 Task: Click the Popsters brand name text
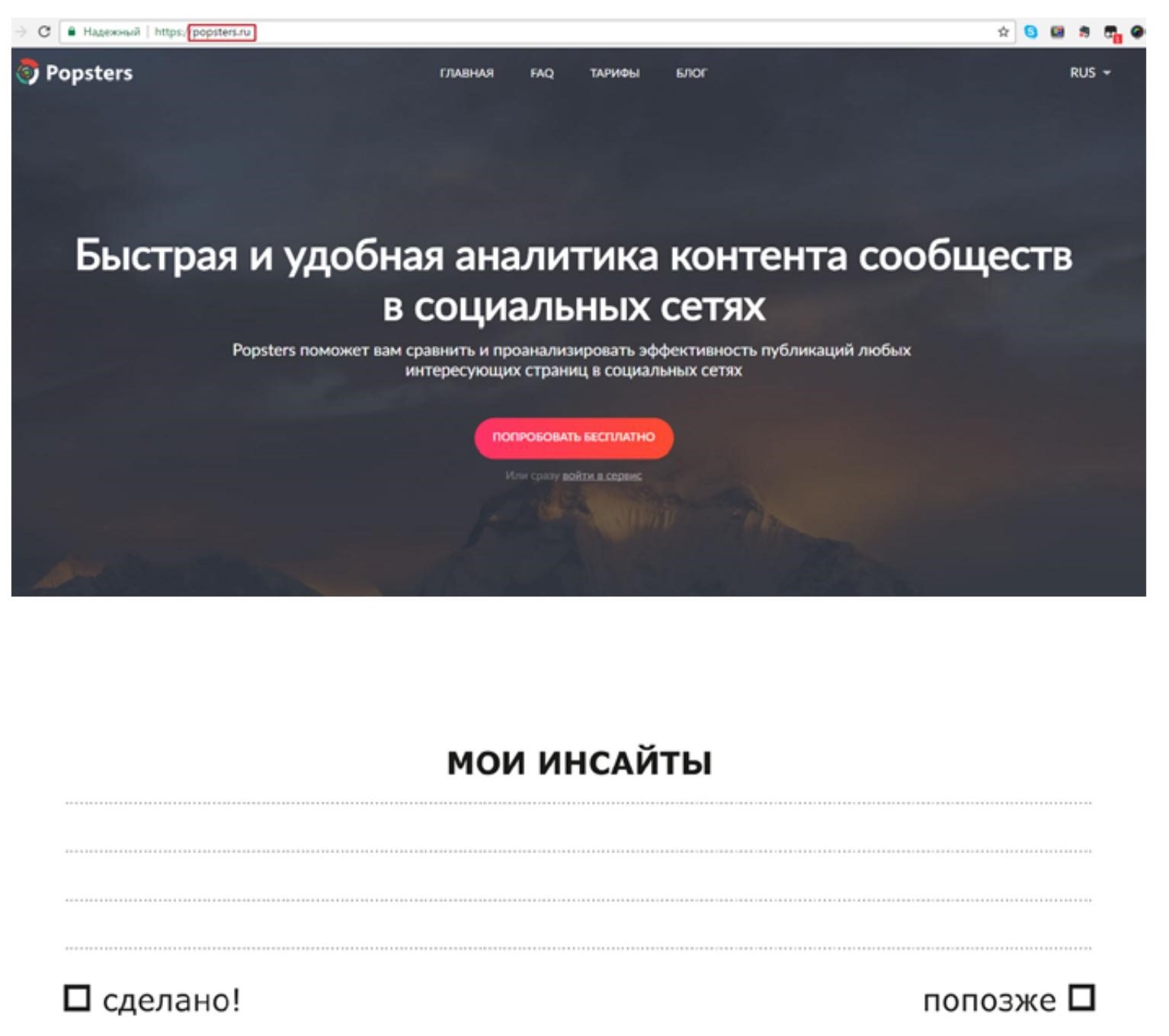pyautogui.click(x=89, y=73)
